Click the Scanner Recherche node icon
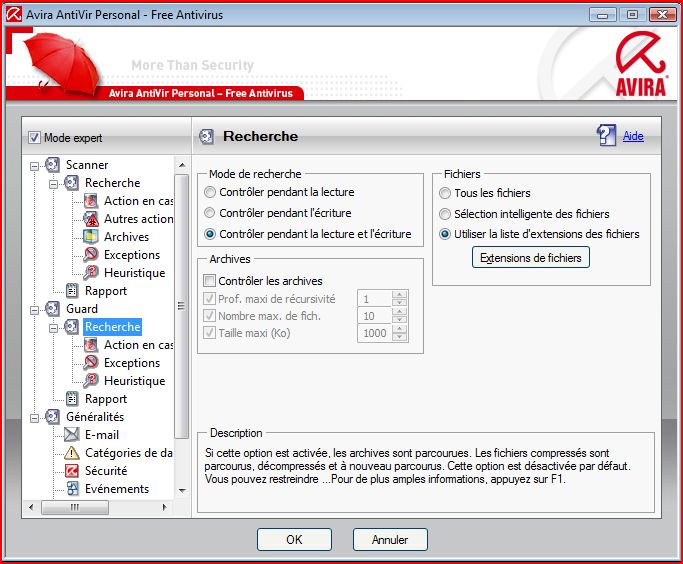Viewport: 683px width, 564px height. (71, 183)
